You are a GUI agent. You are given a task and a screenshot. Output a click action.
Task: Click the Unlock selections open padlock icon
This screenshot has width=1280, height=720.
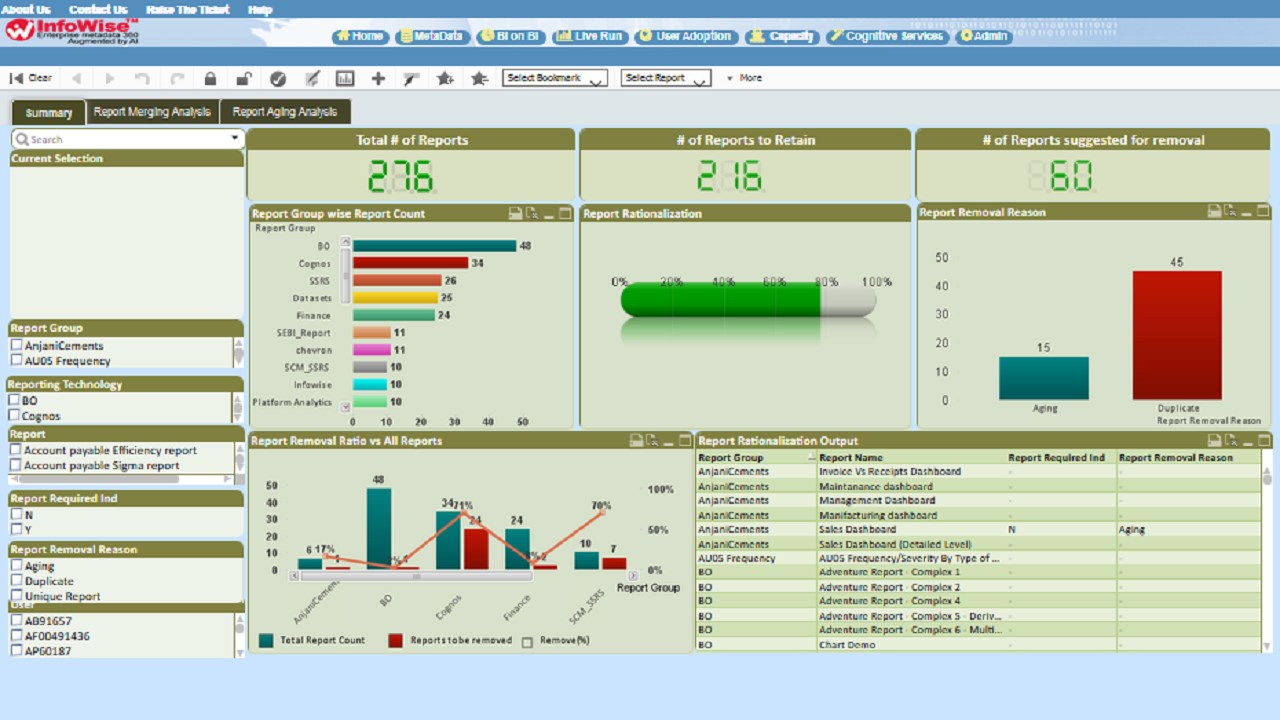click(x=243, y=78)
